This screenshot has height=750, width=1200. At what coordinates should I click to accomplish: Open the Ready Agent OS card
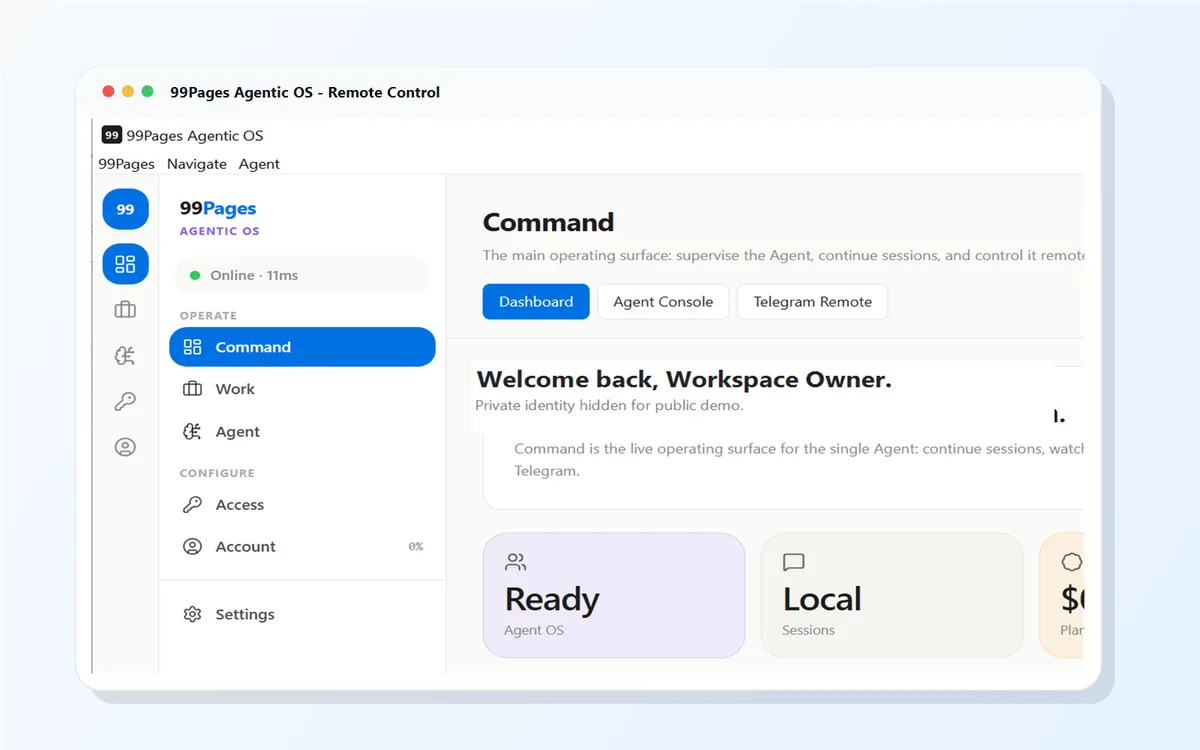click(614, 595)
